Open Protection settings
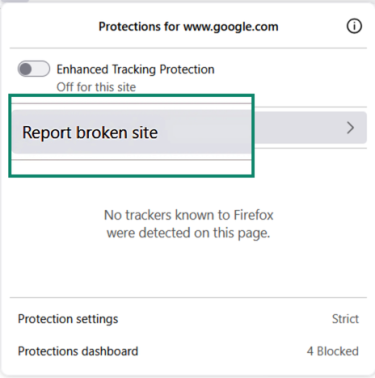The image size is (375, 378). (188, 319)
